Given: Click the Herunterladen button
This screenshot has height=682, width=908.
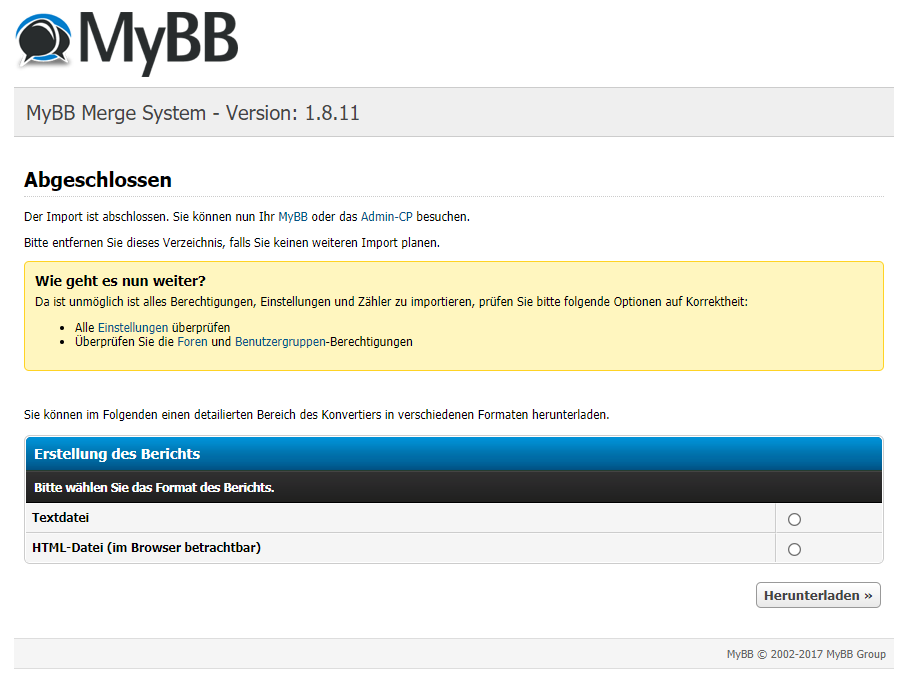Looking at the screenshot, I should click(x=818, y=595).
